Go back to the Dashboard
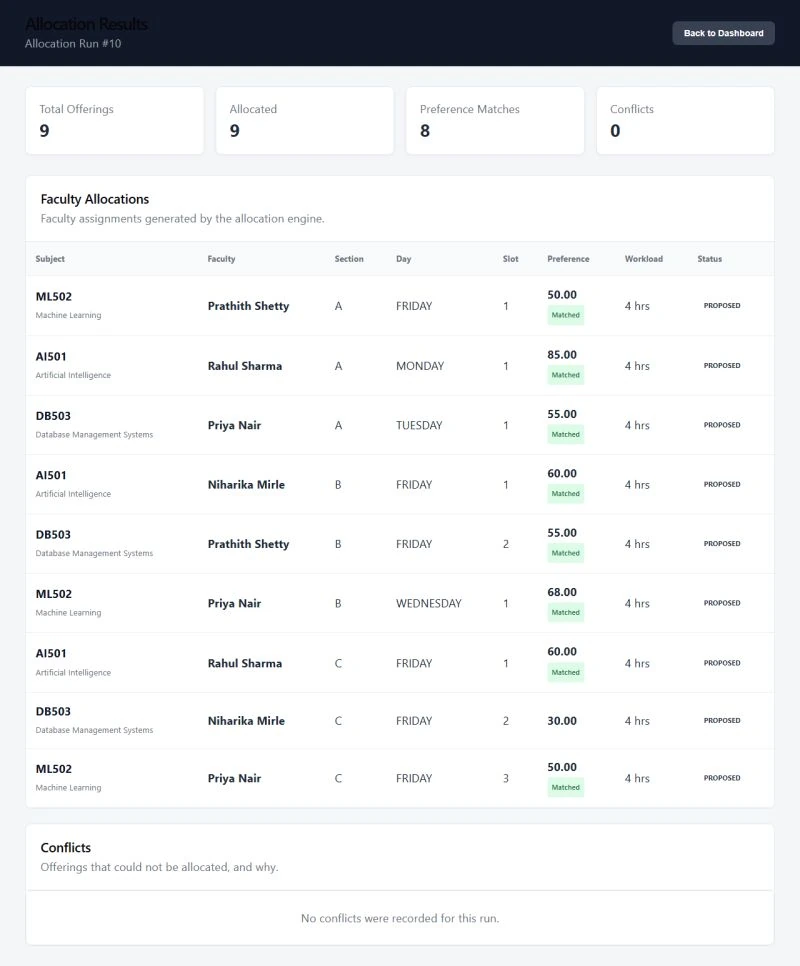The width and height of the screenshot is (800, 966). point(723,33)
